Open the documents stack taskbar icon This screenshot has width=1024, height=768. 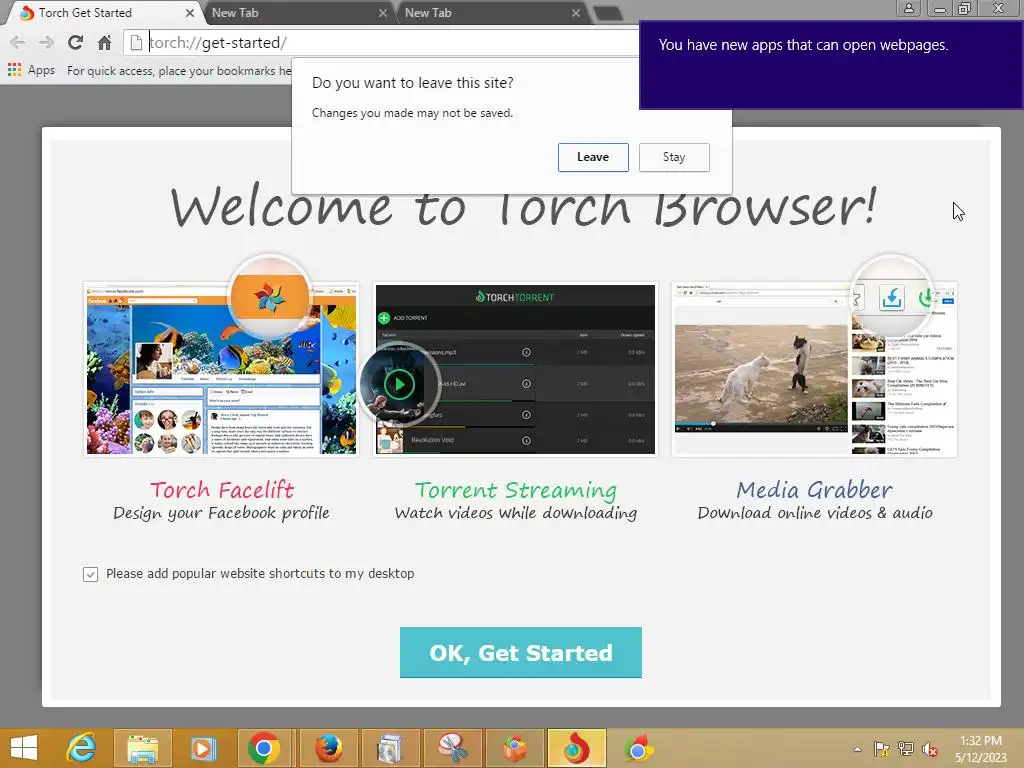point(390,748)
